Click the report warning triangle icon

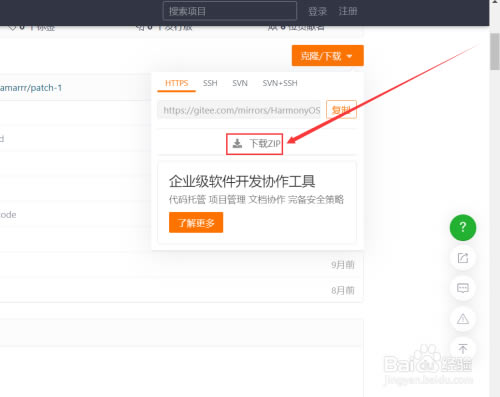pyautogui.click(x=463, y=319)
